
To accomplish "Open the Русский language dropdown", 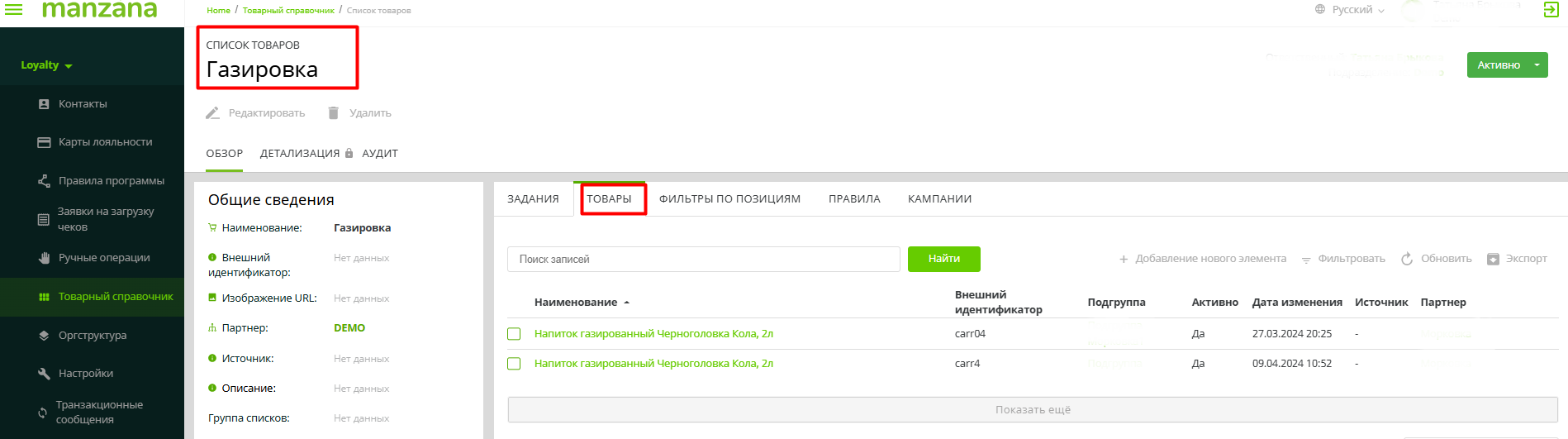I will tap(1352, 10).
